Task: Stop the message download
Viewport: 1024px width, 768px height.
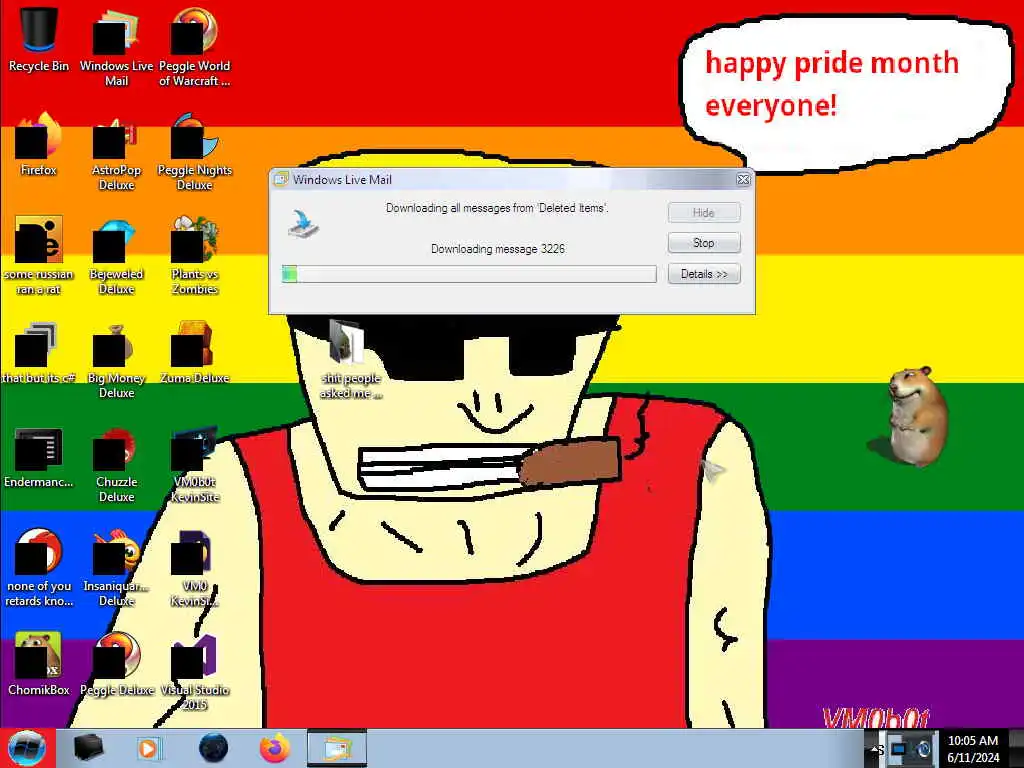Action: tap(704, 243)
